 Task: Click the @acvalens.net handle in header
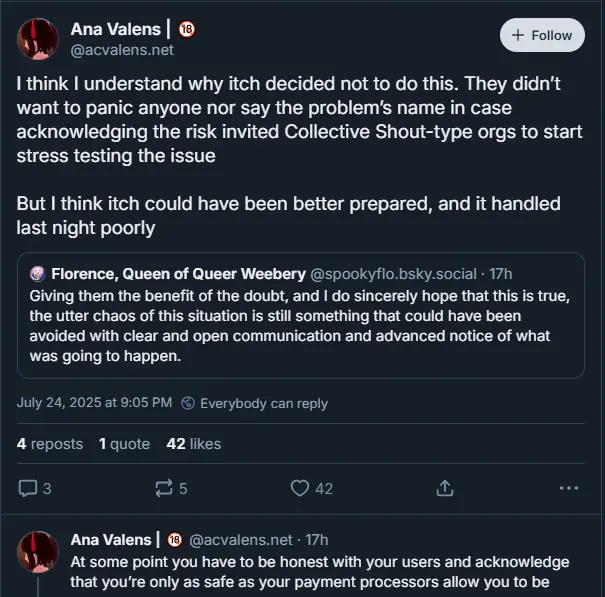pyautogui.click(x=121, y=49)
